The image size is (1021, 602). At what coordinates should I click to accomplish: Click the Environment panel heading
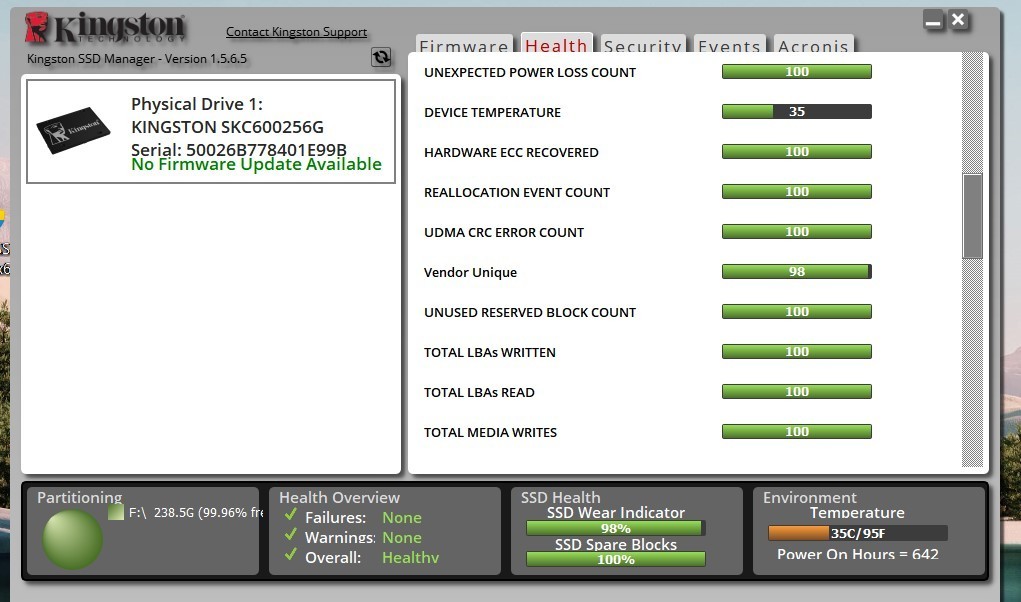click(809, 497)
